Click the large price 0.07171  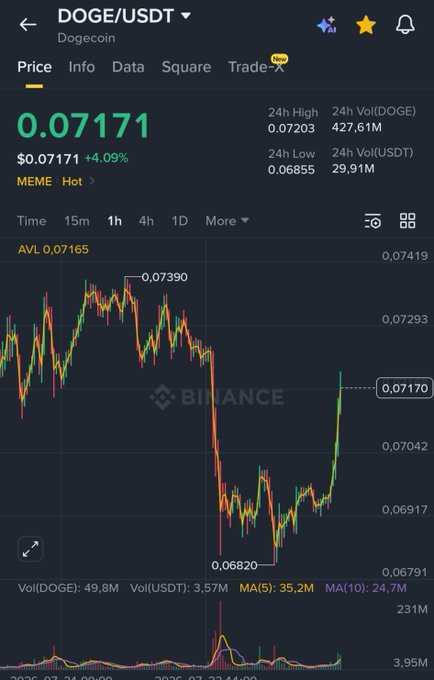click(x=83, y=126)
